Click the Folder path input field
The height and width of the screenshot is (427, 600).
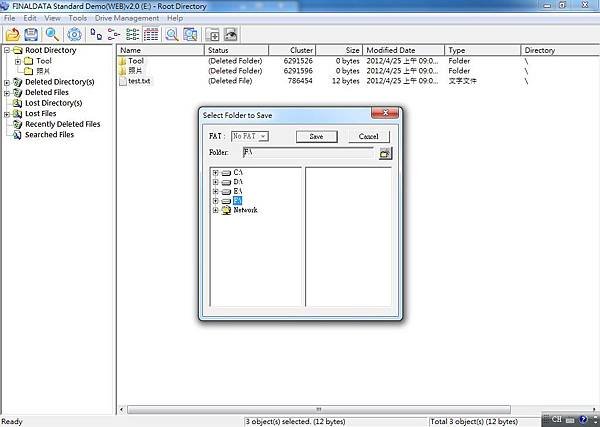tap(308, 153)
